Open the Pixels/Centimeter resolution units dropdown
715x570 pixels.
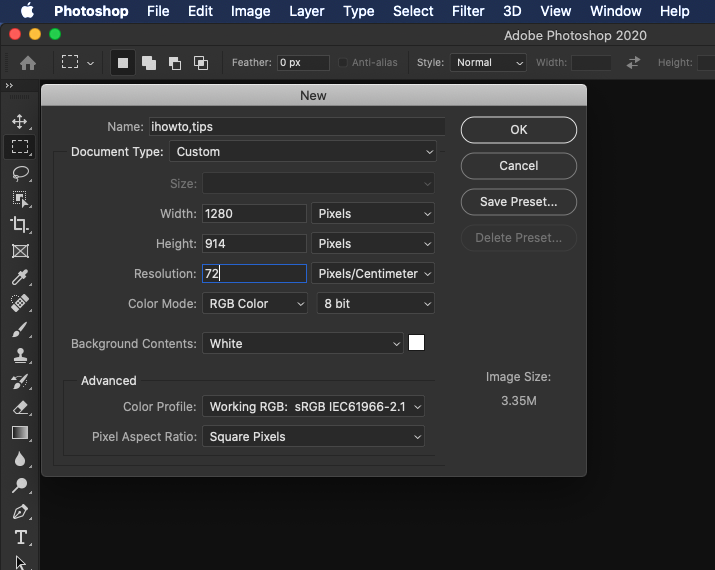(373, 273)
